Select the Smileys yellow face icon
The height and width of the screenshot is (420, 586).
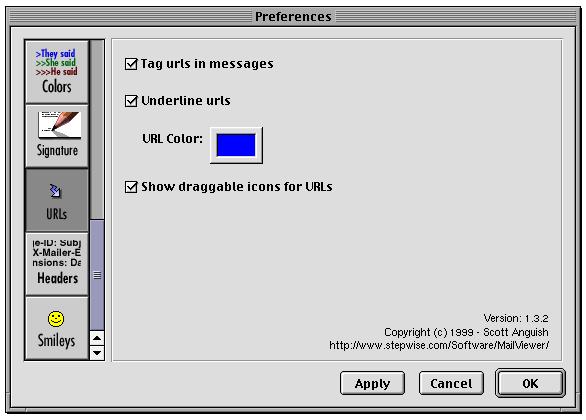(56, 319)
